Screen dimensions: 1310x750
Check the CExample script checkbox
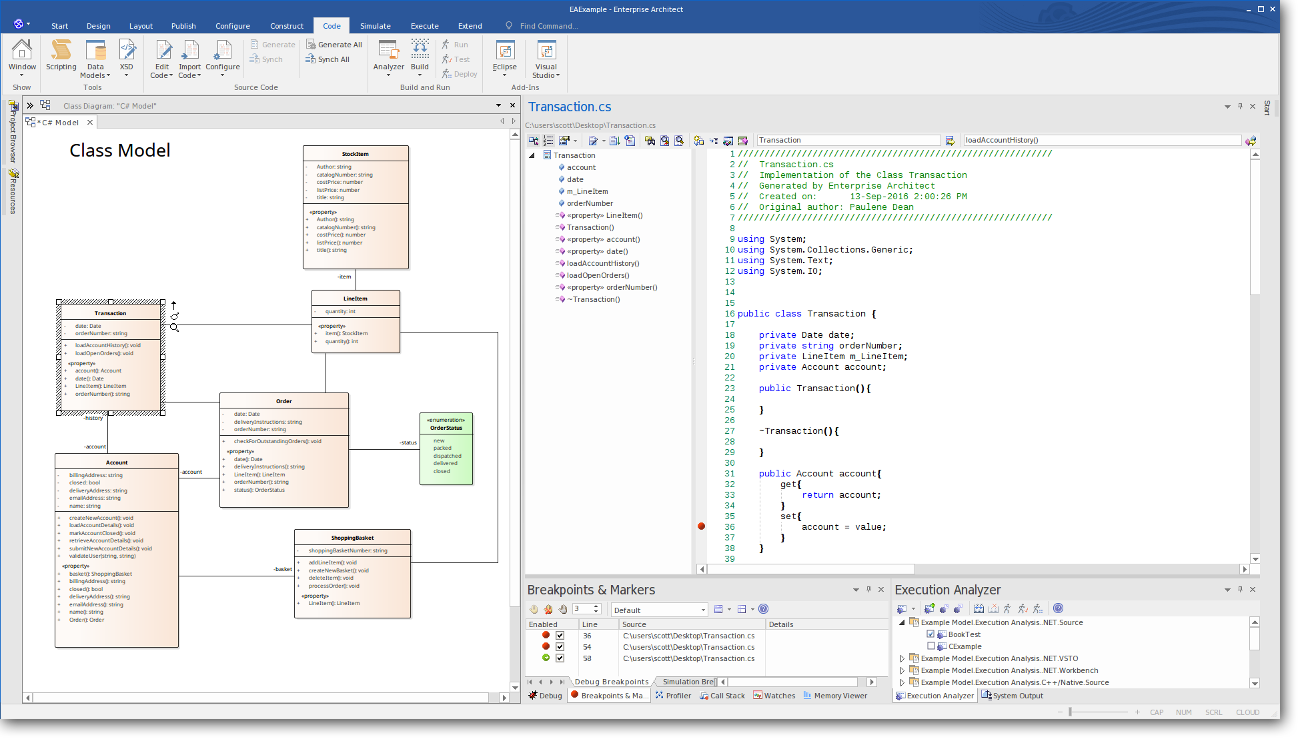(x=931, y=646)
